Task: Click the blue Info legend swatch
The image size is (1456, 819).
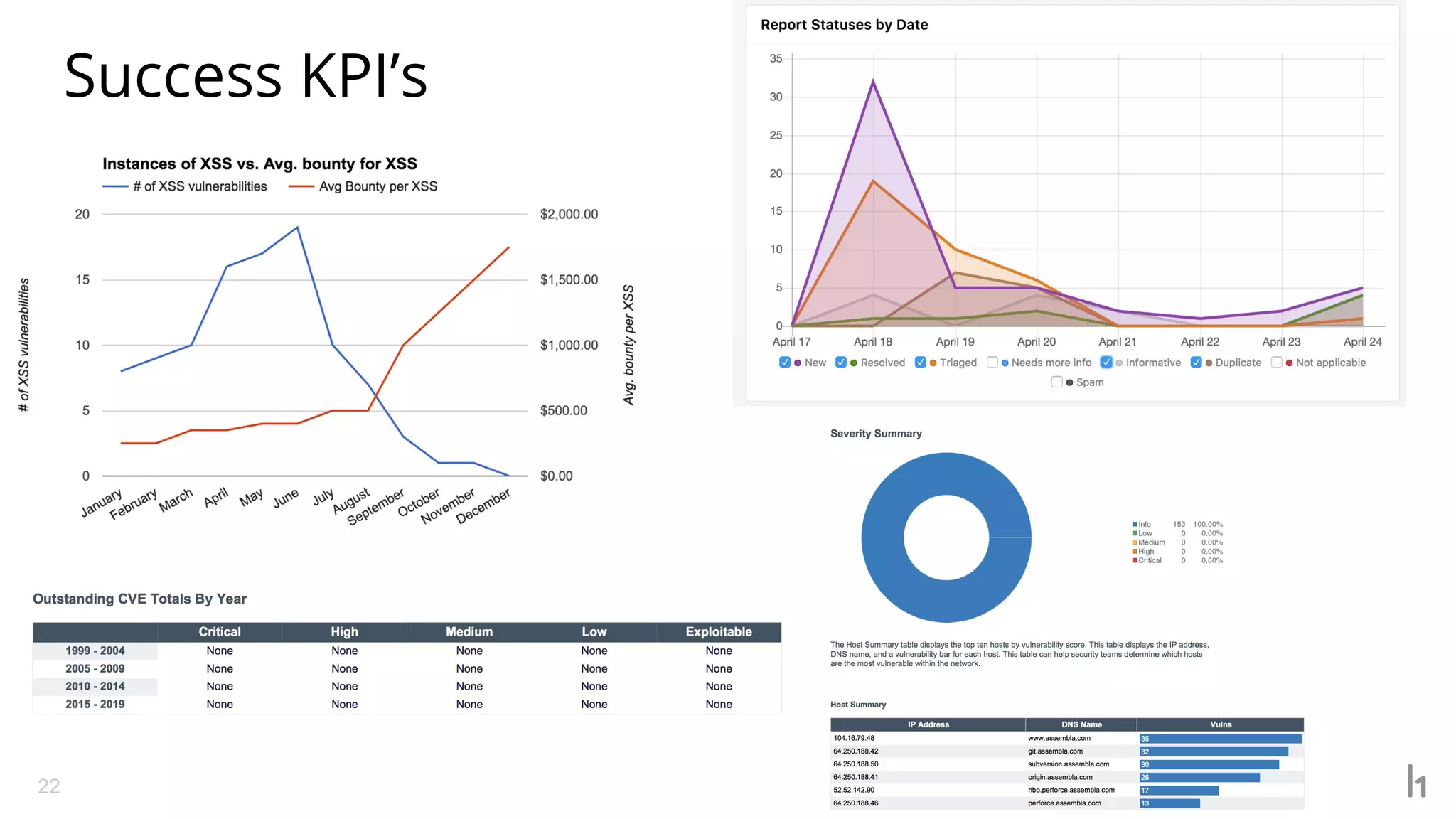Action: 1135,525
